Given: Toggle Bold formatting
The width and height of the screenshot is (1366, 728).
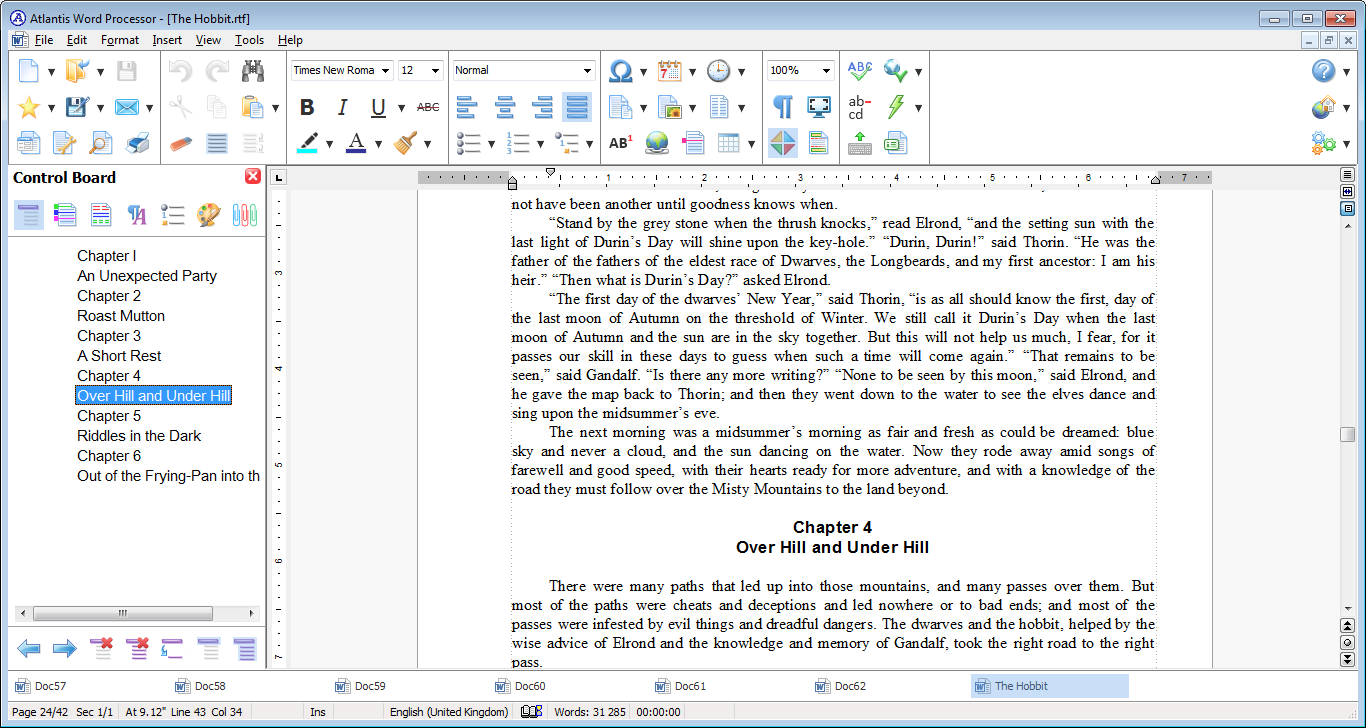Looking at the screenshot, I should point(307,107).
